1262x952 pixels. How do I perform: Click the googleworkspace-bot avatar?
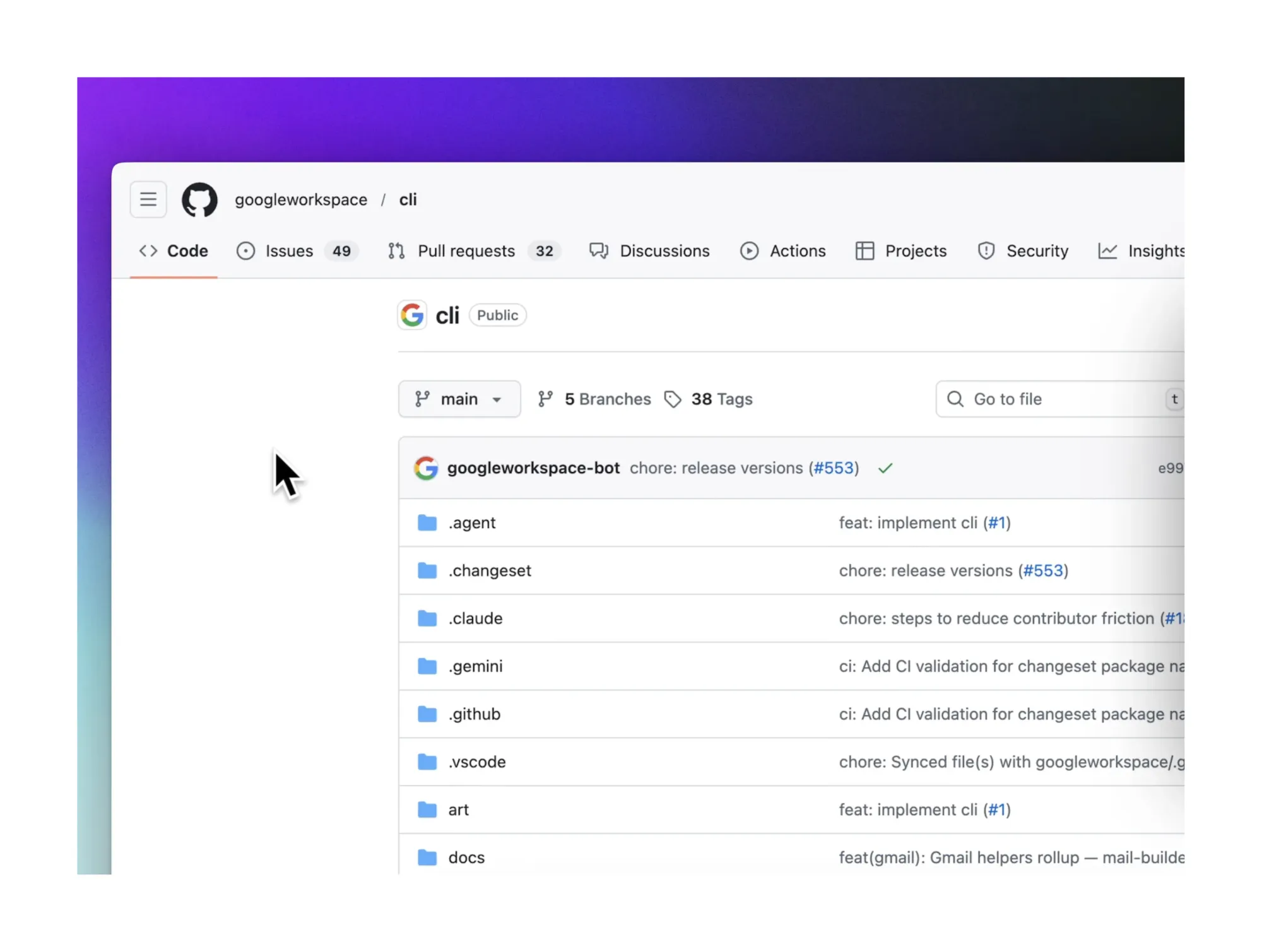426,468
